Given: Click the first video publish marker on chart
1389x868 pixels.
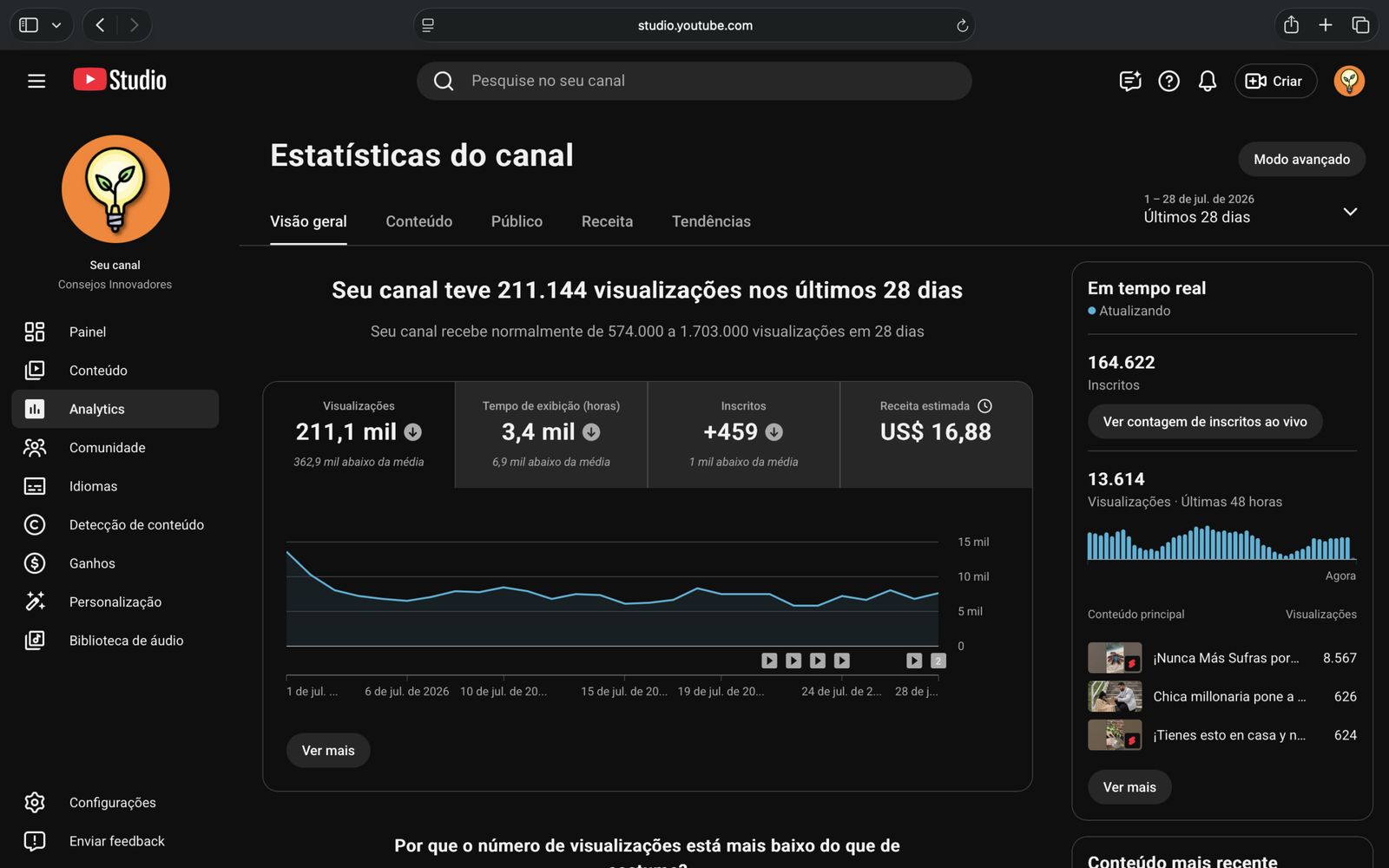Looking at the screenshot, I should click(769, 661).
